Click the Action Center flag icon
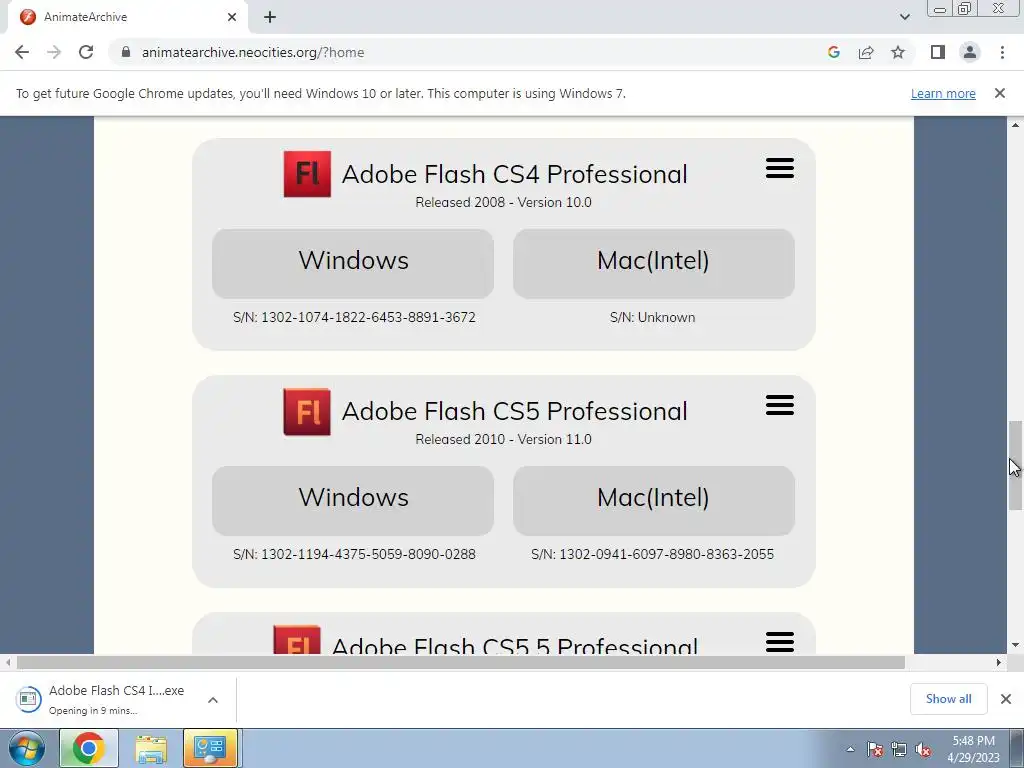This screenshot has height=768, width=1024. point(875,749)
